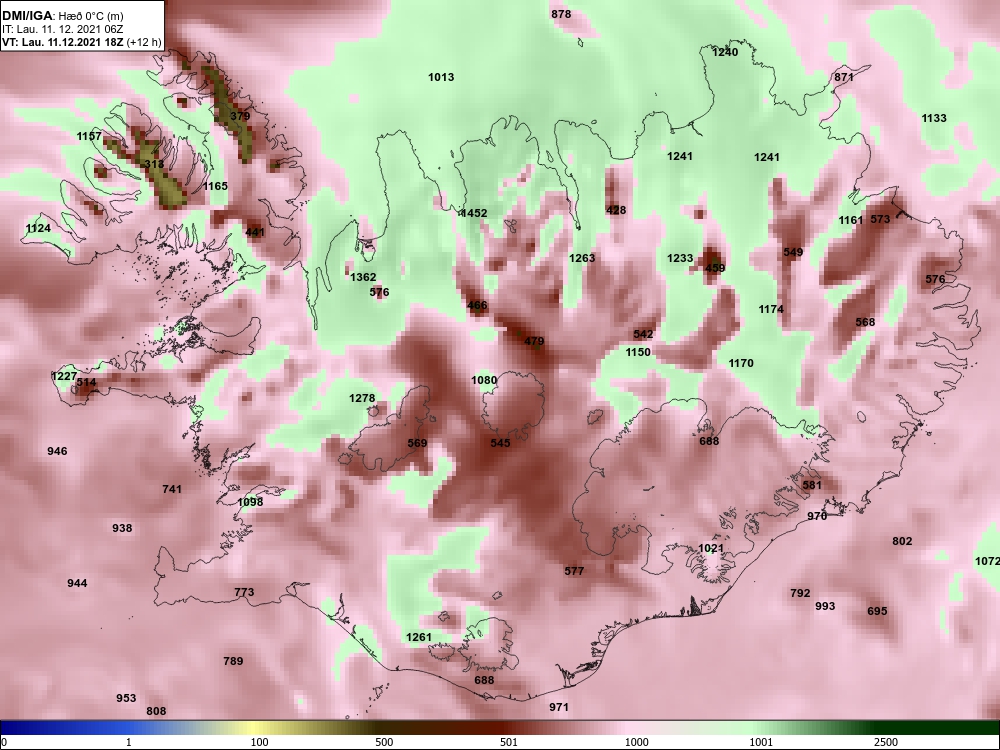This screenshot has width=1000, height=750.
Task: Click the color scale label '501'
Action: tap(509, 742)
